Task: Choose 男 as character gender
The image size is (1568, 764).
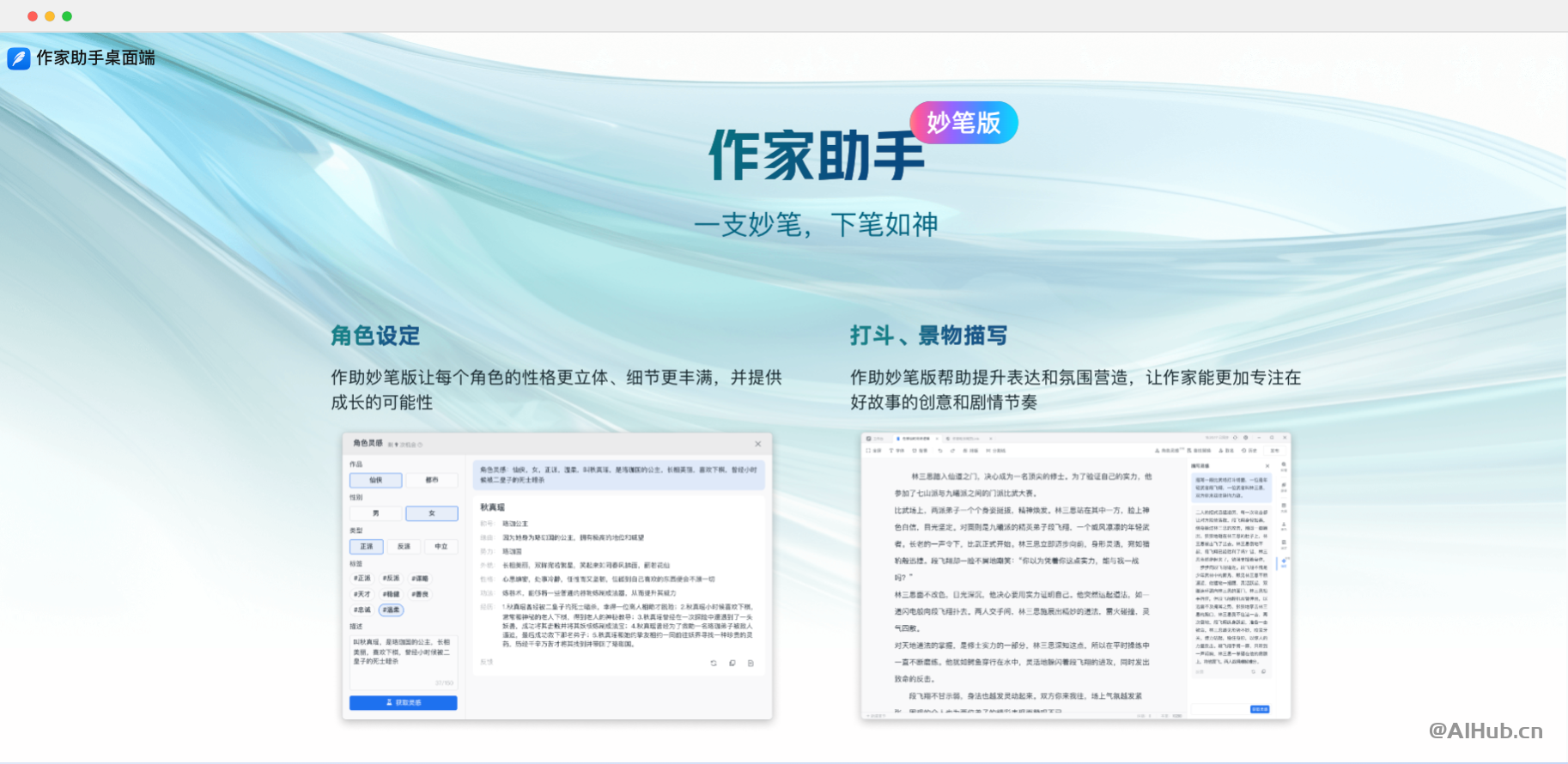Action: pos(375,513)
